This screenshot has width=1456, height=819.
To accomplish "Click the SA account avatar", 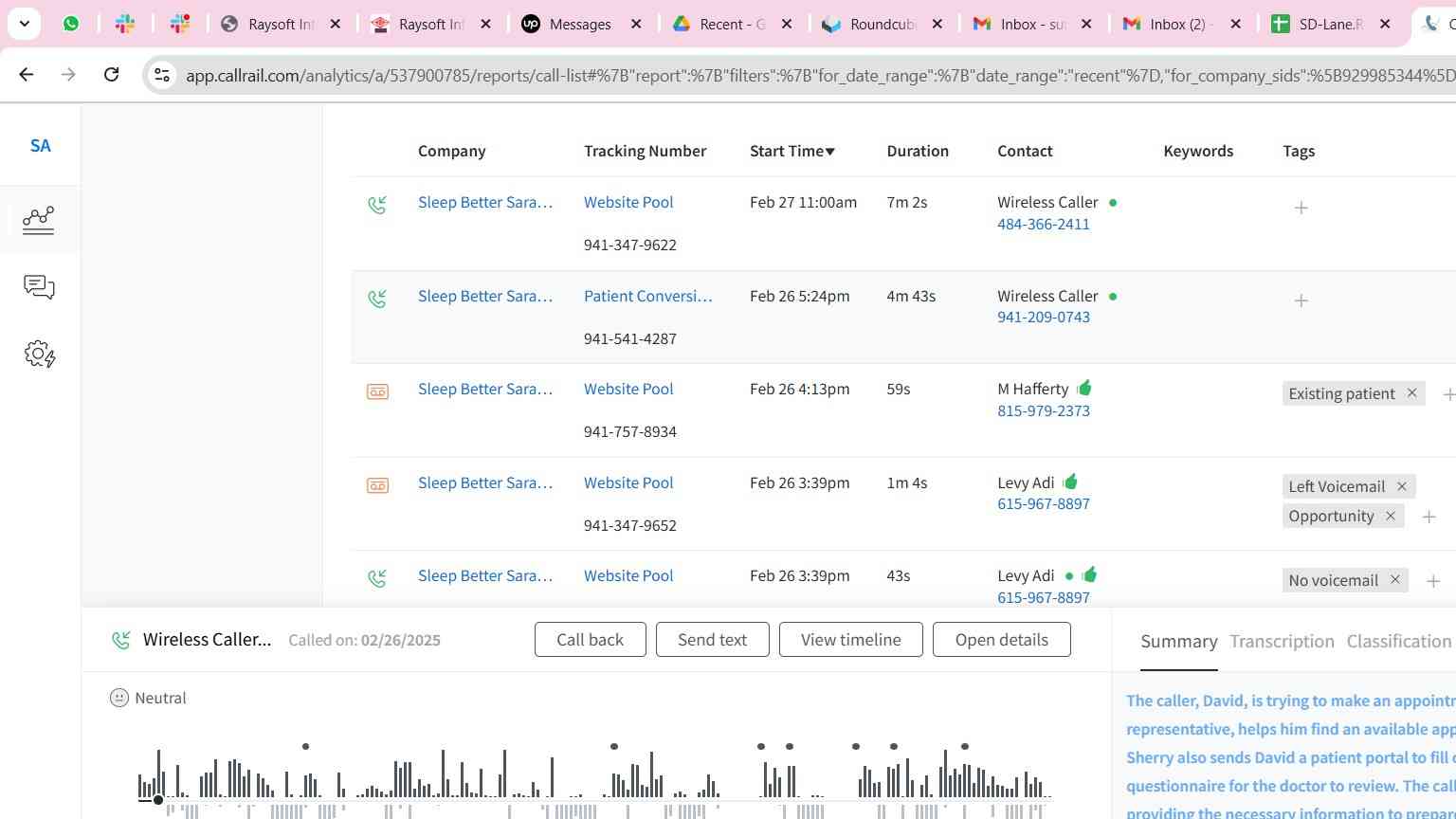I will pos(40,145).
